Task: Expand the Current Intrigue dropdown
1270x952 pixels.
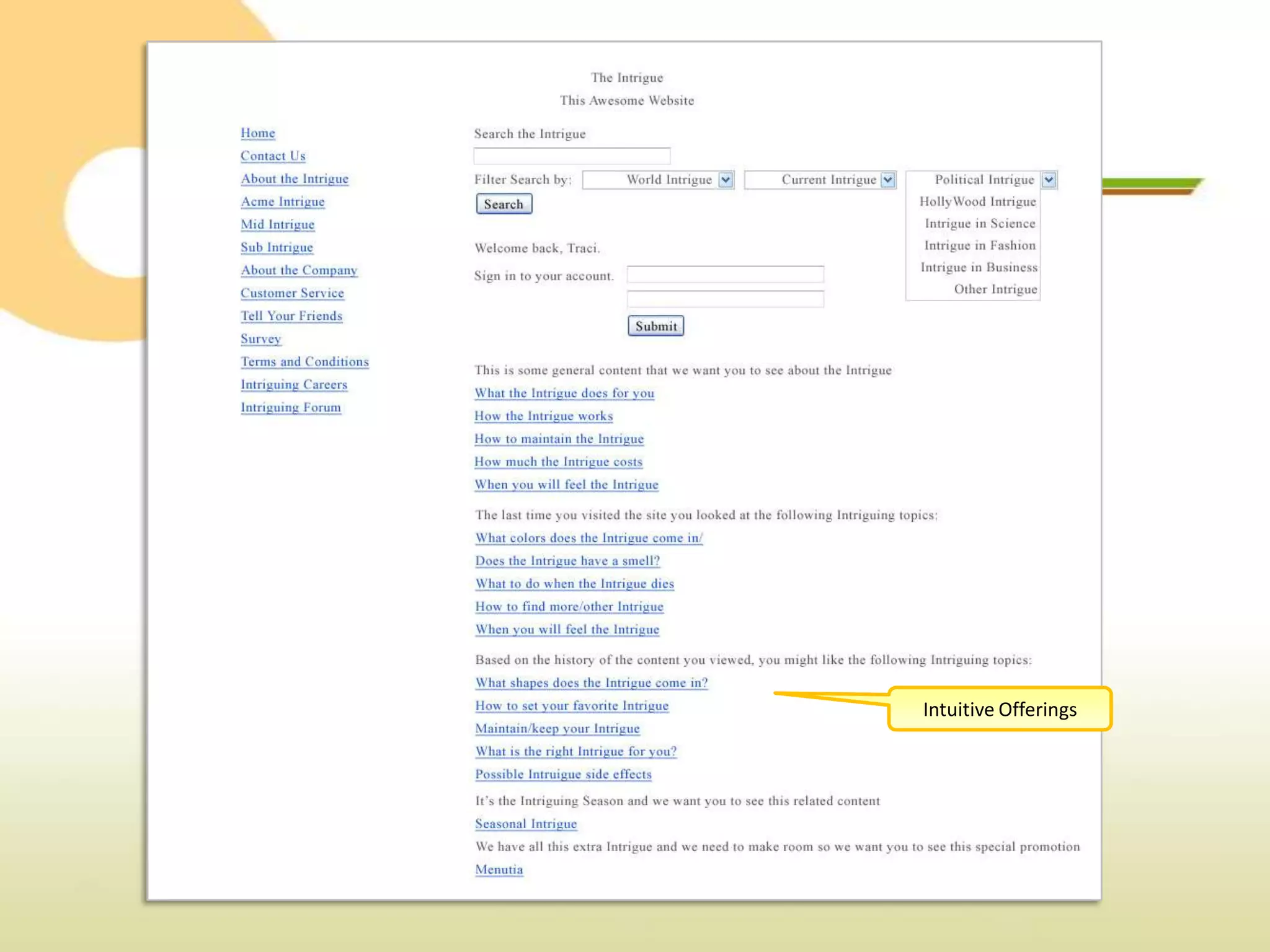Action: tap(887, 180)
